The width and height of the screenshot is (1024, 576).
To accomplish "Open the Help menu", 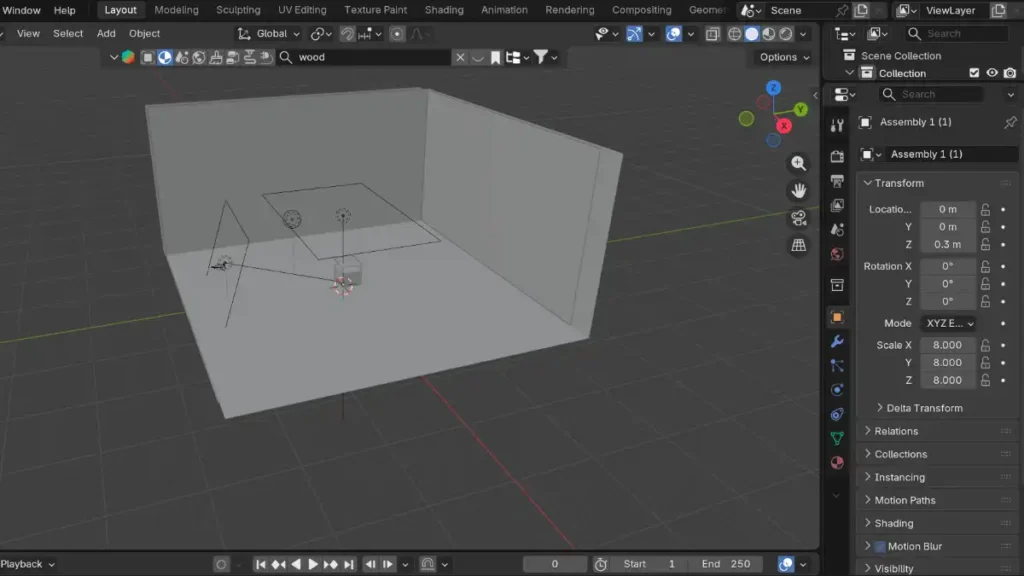I will tap(64, 10).
